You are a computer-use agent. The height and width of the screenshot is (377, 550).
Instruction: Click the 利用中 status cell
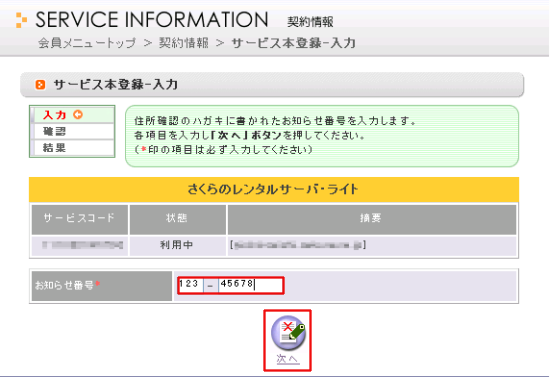(x=177, y=245)
